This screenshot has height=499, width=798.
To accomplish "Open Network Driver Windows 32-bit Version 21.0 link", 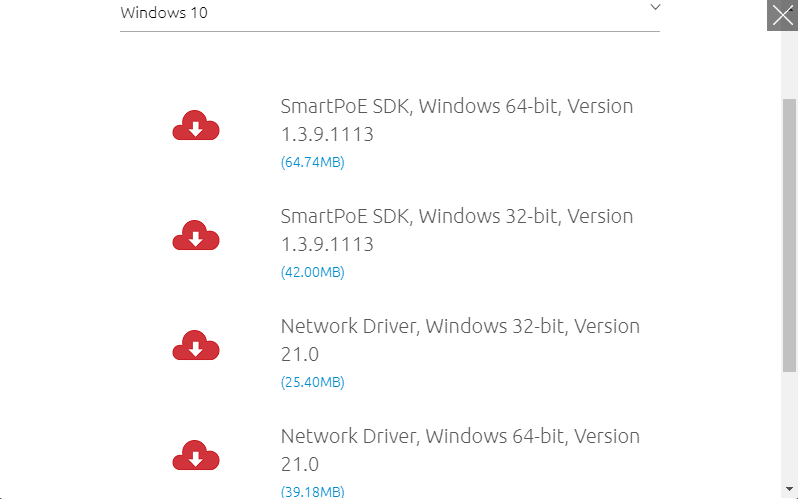I will pyautogui.click(x=460, y=340).
